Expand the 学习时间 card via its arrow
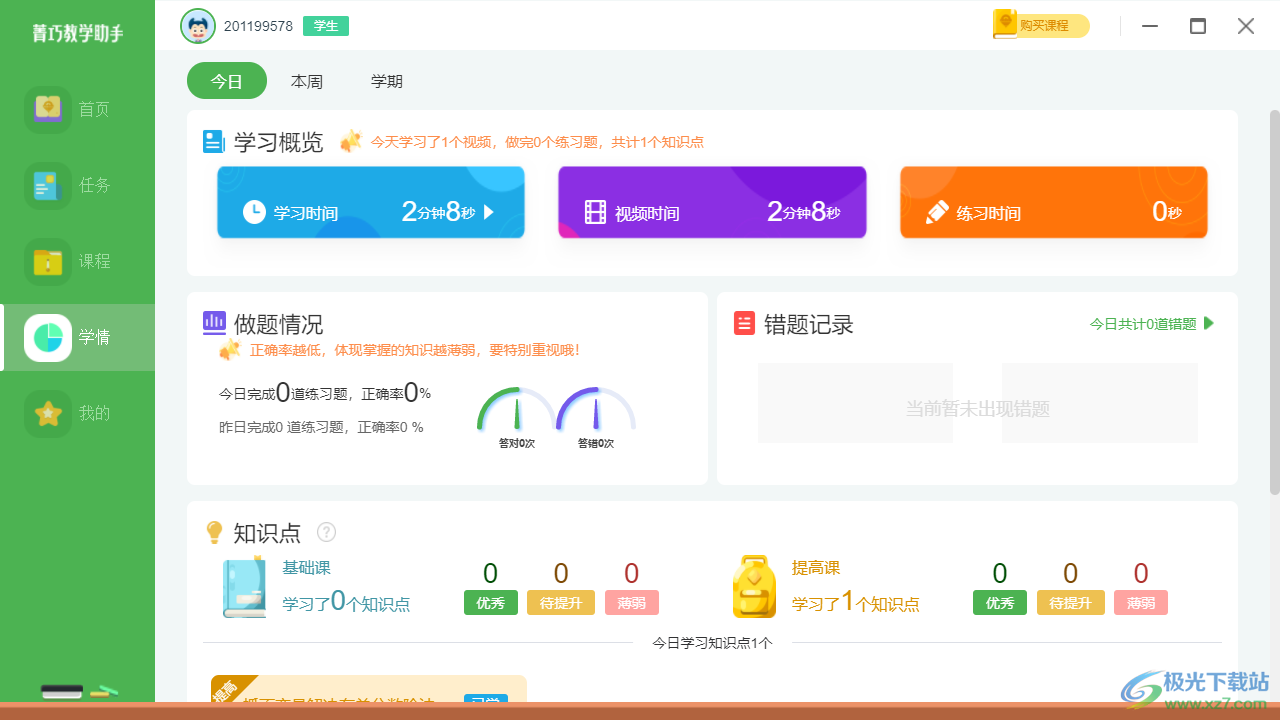Viewport: 1280px width, 720px height. pos(488,211)
